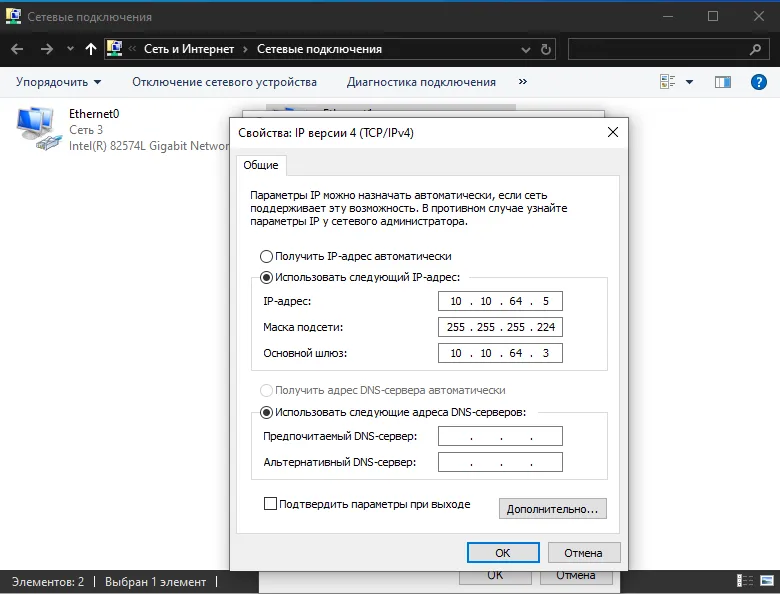Go back with the left arrow
This screenshot has width=780, height=594.
pyautogui.click(x=17, y=49)
